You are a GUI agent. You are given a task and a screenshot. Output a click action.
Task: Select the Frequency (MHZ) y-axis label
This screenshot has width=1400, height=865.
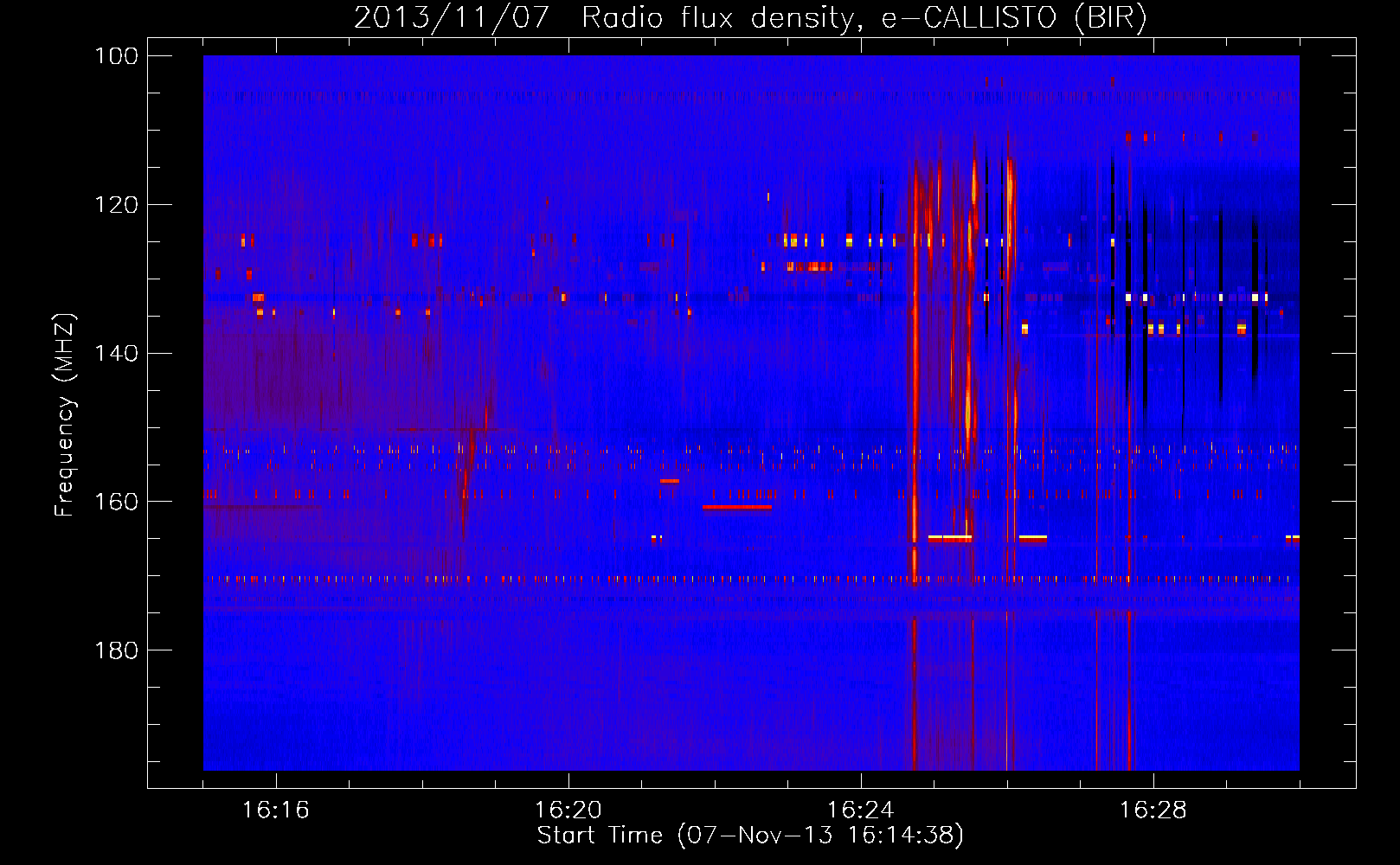(65, 414)
